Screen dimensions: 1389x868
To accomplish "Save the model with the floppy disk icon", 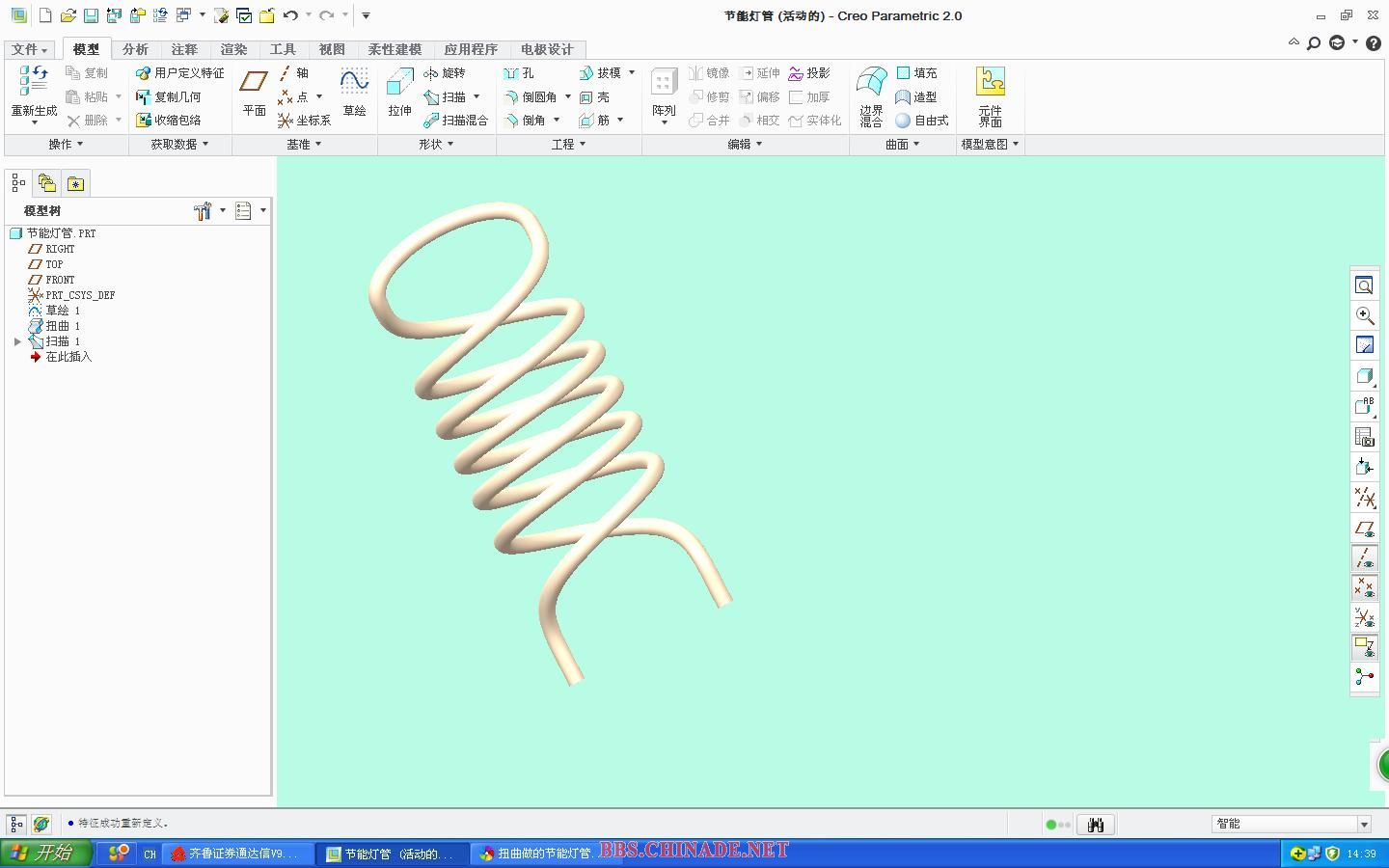I will [x=91, y=15].
